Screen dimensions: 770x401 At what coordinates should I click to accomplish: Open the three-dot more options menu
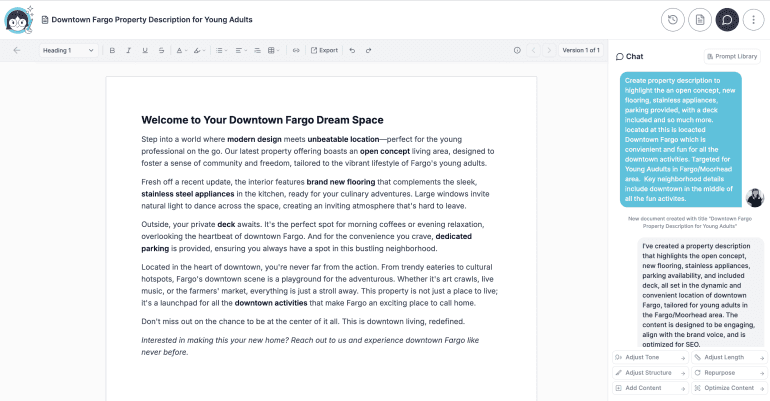[x=752, y=19]
